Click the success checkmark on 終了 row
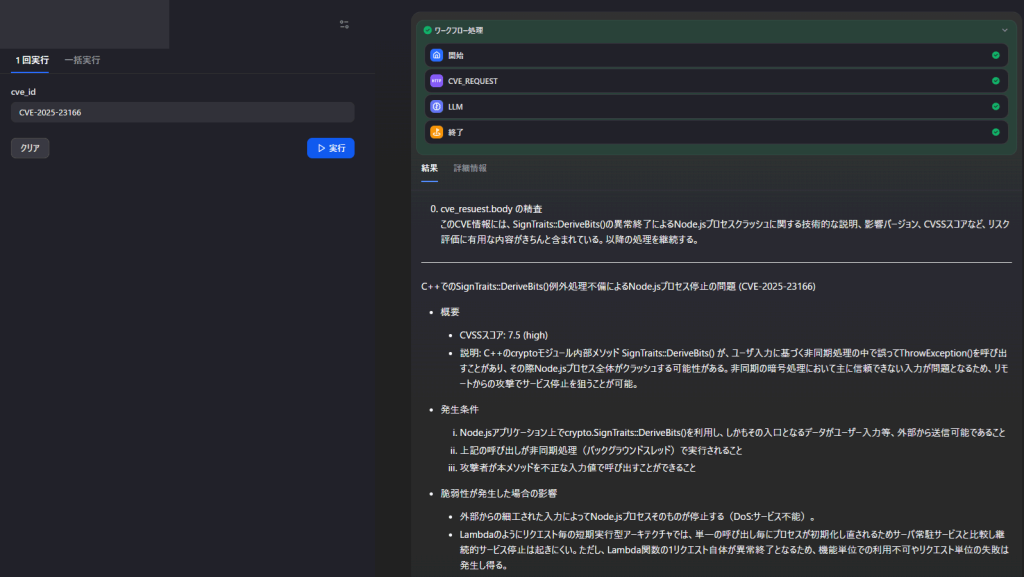 (x=995, y=132)
